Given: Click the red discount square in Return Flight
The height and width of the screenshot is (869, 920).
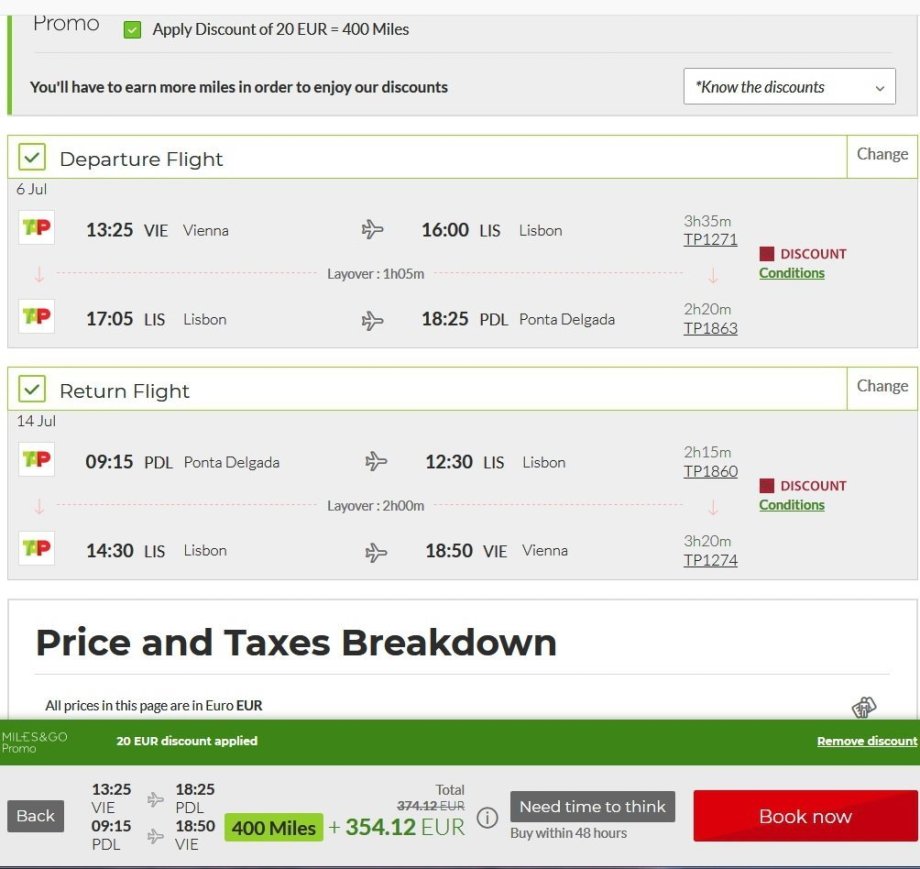Looking at the screenshot, I should 767,486.
